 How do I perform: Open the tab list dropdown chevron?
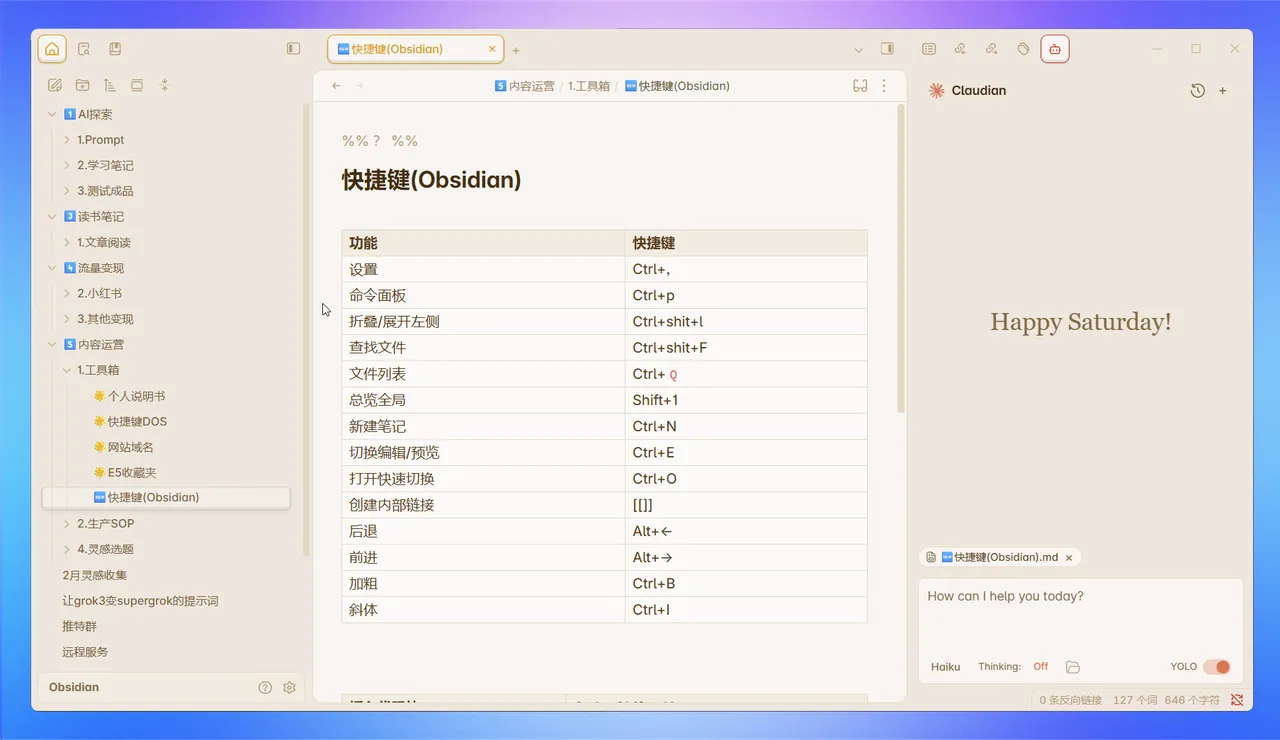point(859,50)
